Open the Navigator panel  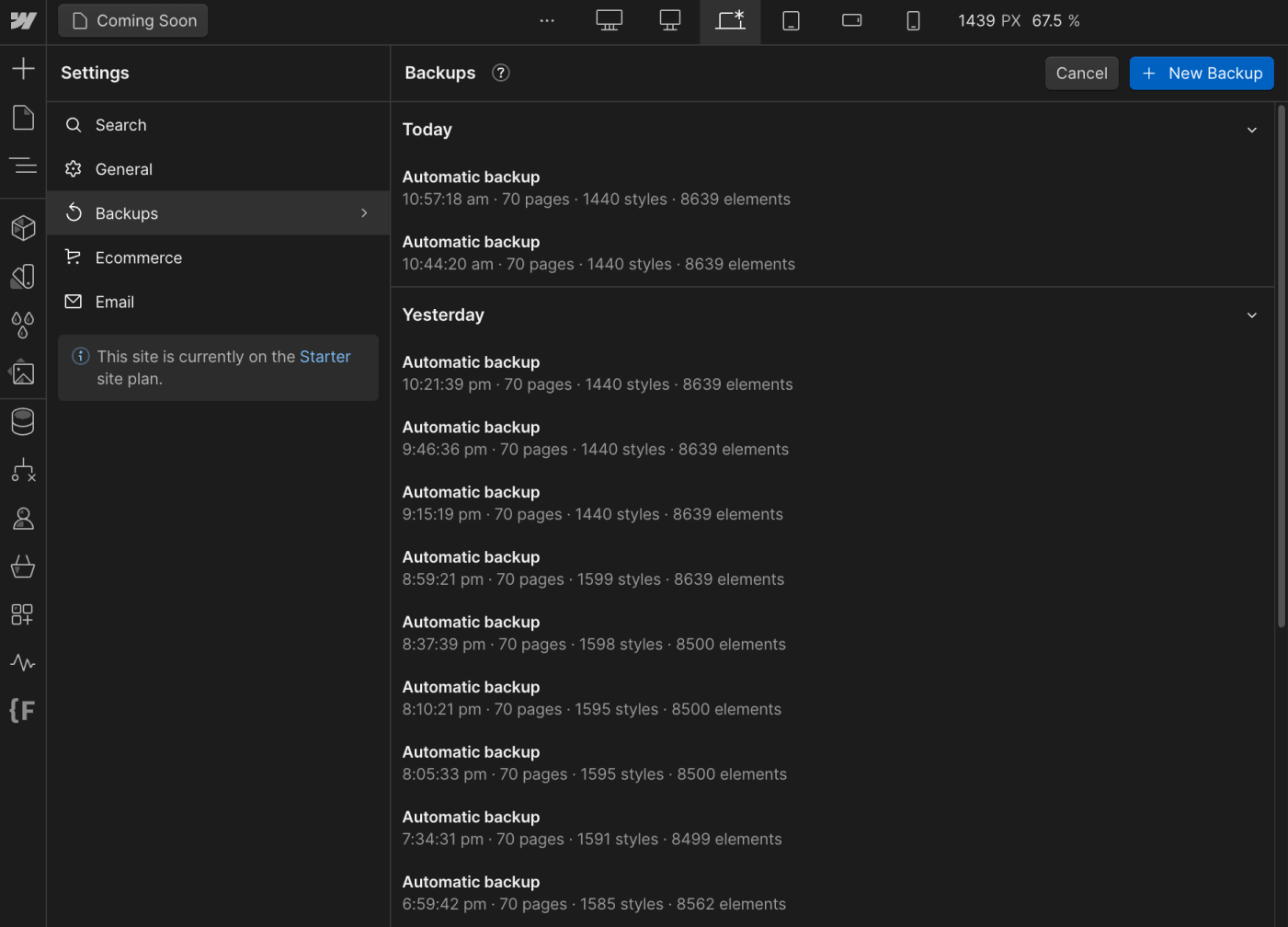pos(22,166)
